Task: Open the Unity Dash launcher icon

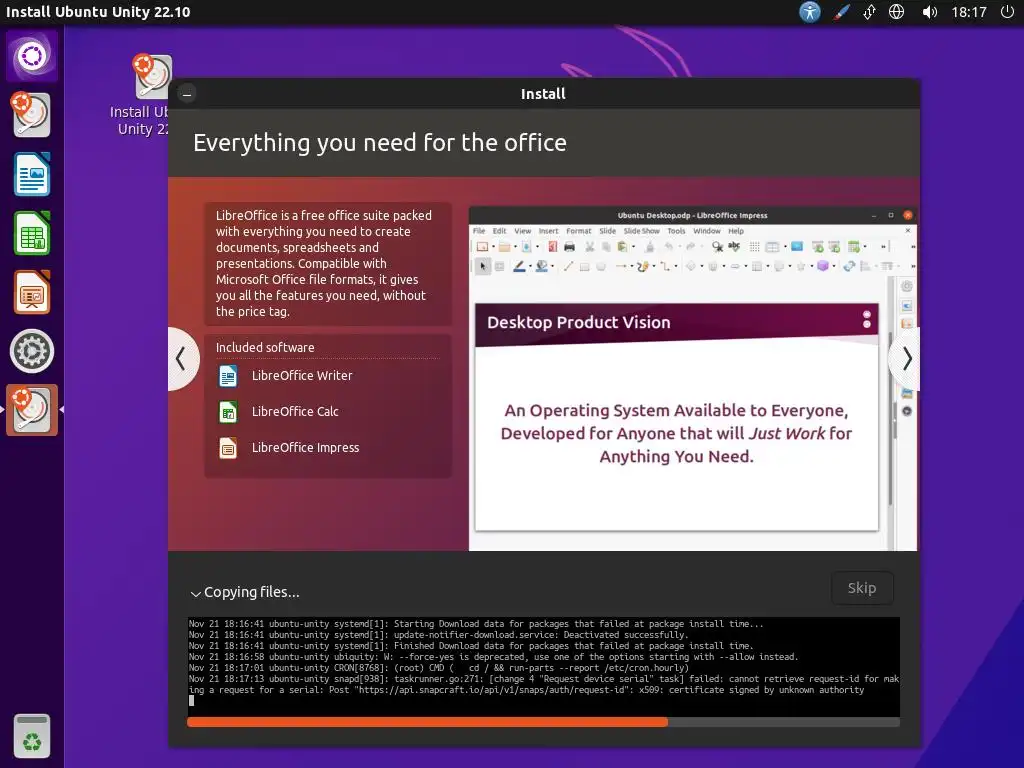Action: click(31, 56)
